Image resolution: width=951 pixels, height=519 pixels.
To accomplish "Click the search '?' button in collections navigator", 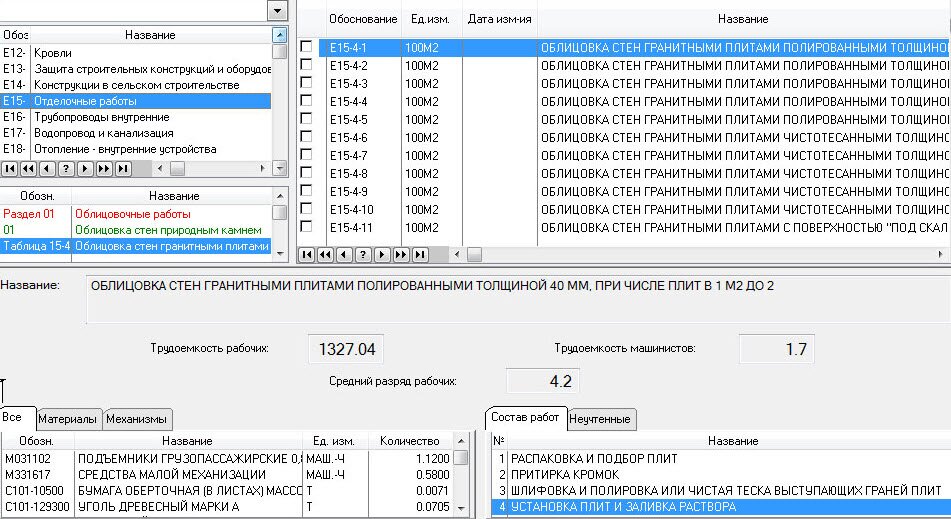I will (66, 168).
